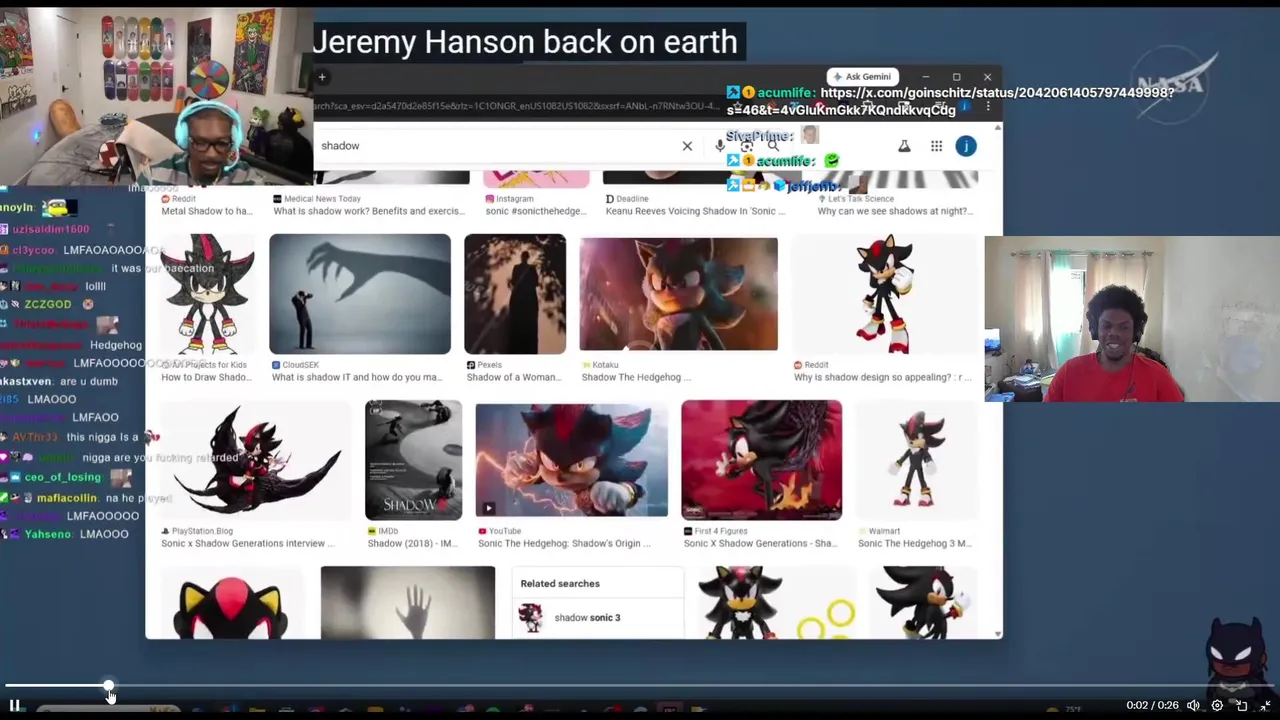This screenshot has height=720, width=1280.
Task: Open Pexels Shadow of a Woman image
Action: pyautogui.click(x=515, y=294)
